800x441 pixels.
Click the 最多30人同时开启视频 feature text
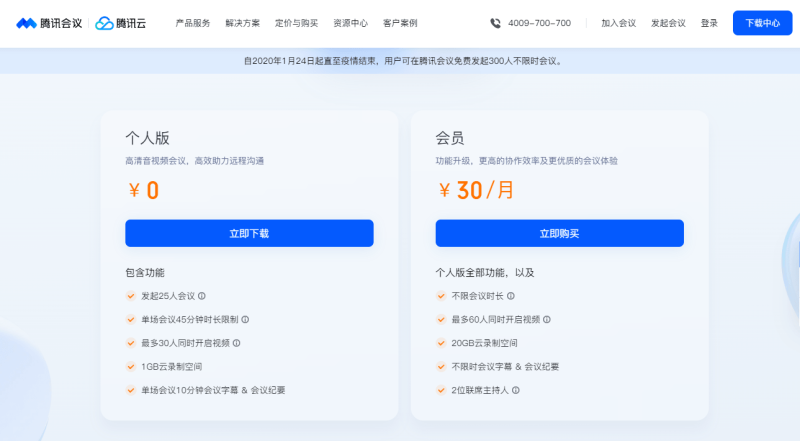coord(185,343)
